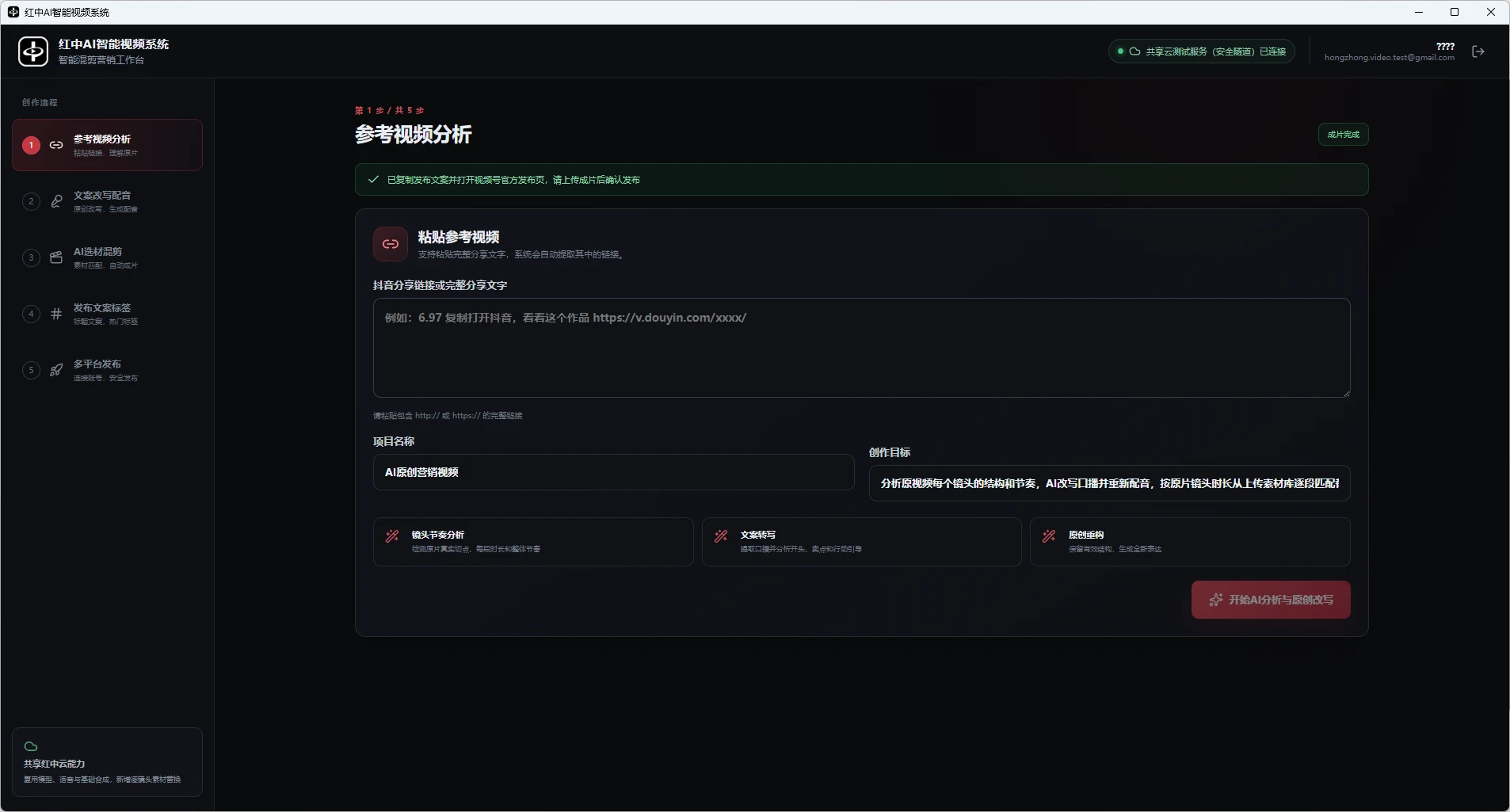Select the 文案转写 feature card

(x=861, y=542)
